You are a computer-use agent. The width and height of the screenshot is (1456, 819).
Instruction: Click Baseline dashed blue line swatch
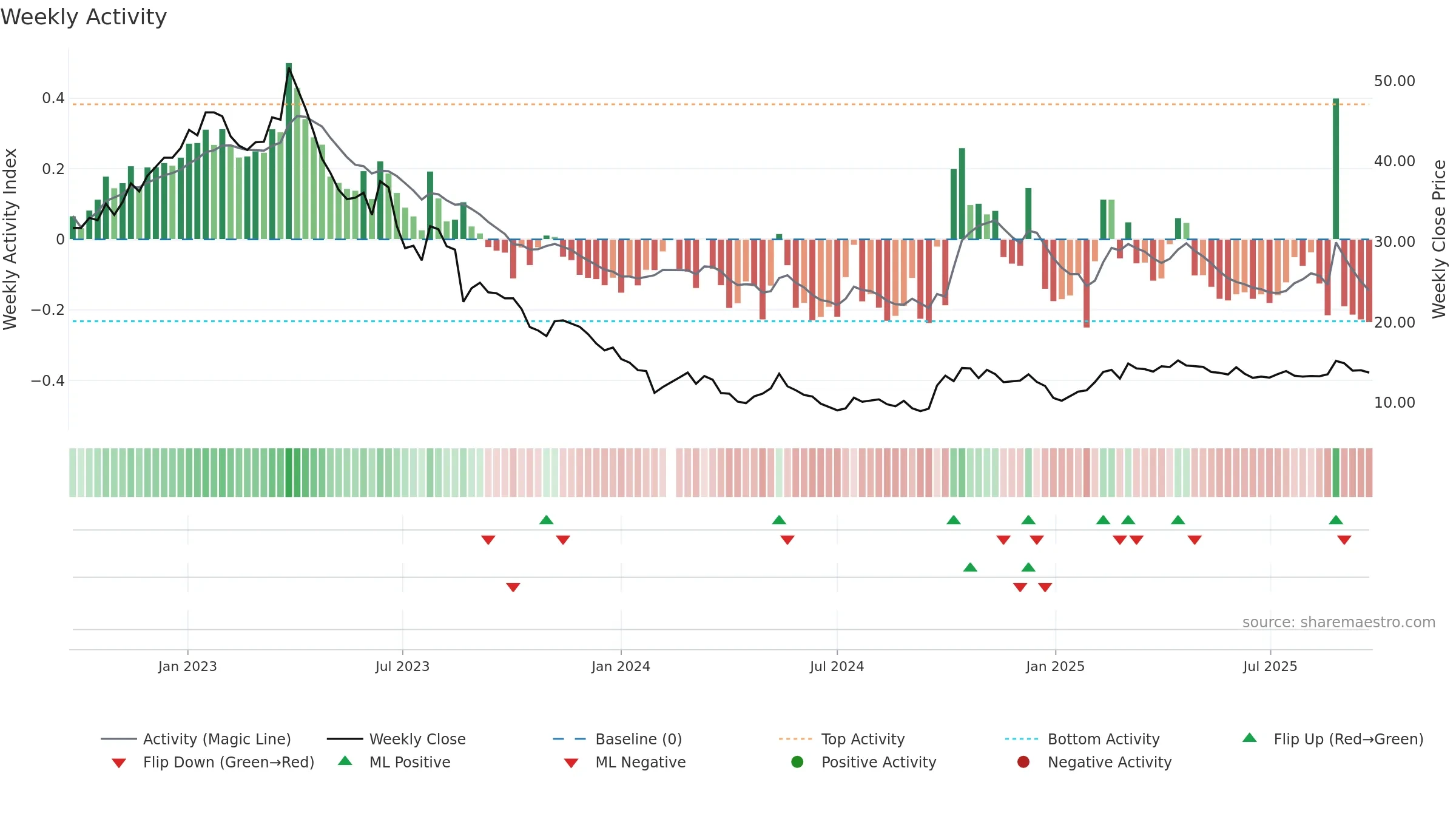point(570,739)
